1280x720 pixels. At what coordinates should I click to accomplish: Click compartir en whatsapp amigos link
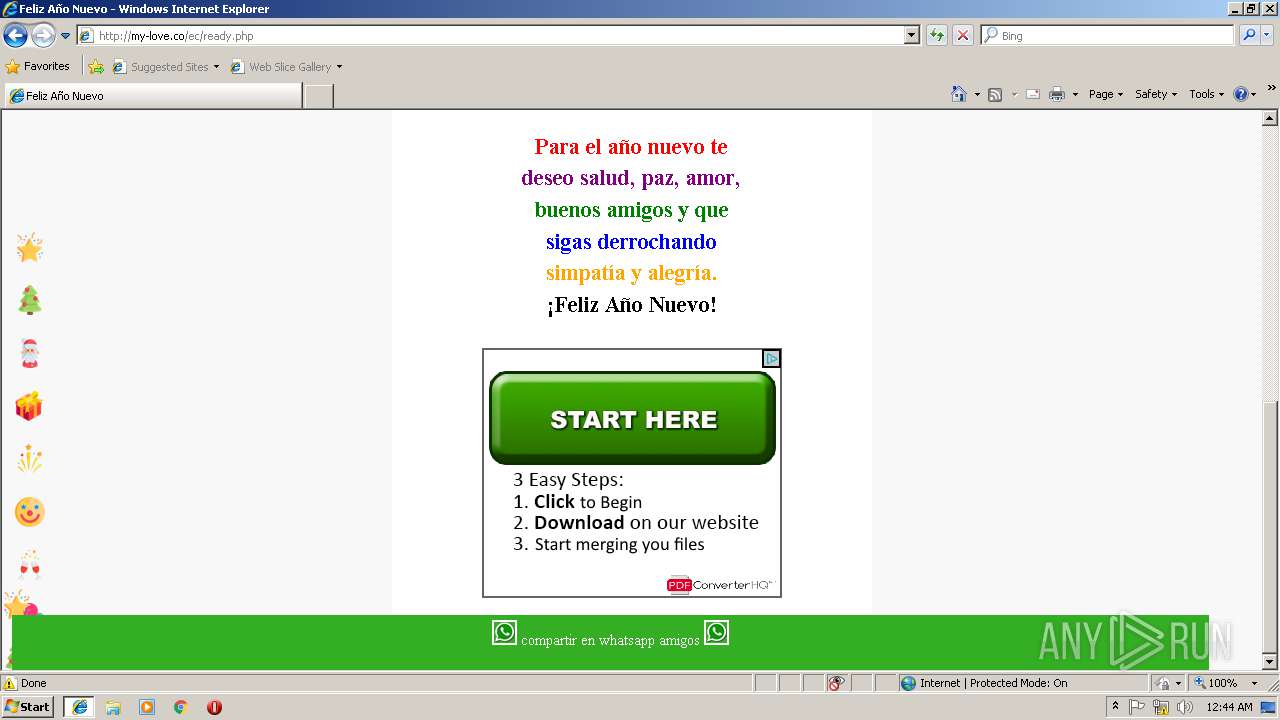pyautogui.click(x=610, y=640)
